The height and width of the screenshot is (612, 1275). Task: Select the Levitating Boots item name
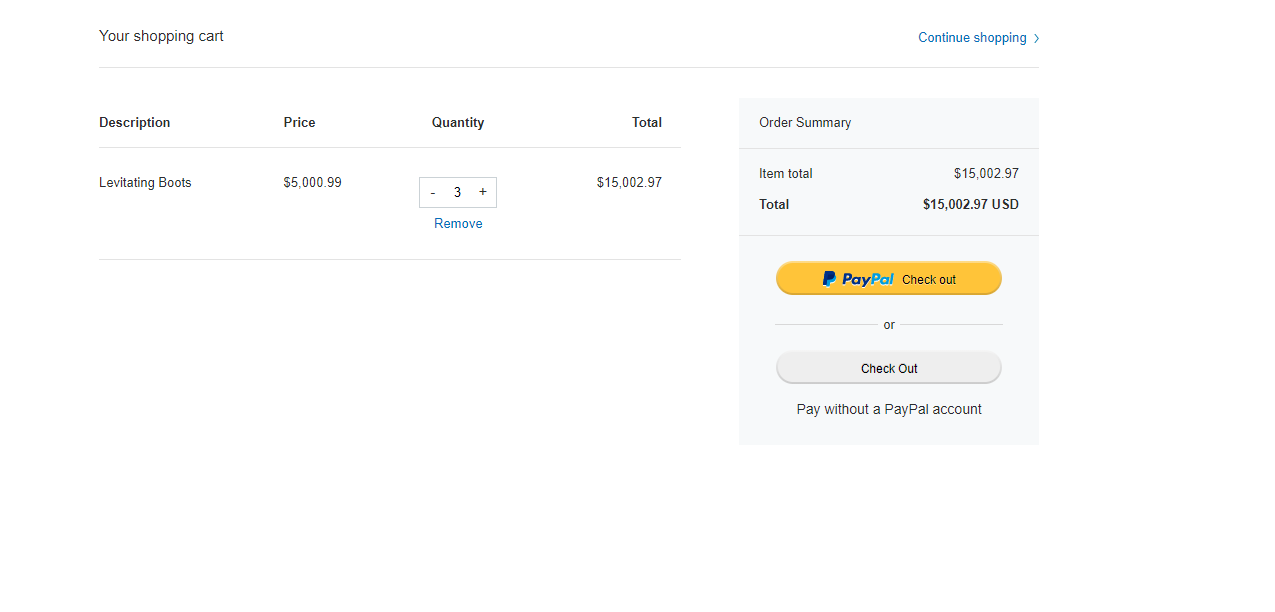[145, 183]
